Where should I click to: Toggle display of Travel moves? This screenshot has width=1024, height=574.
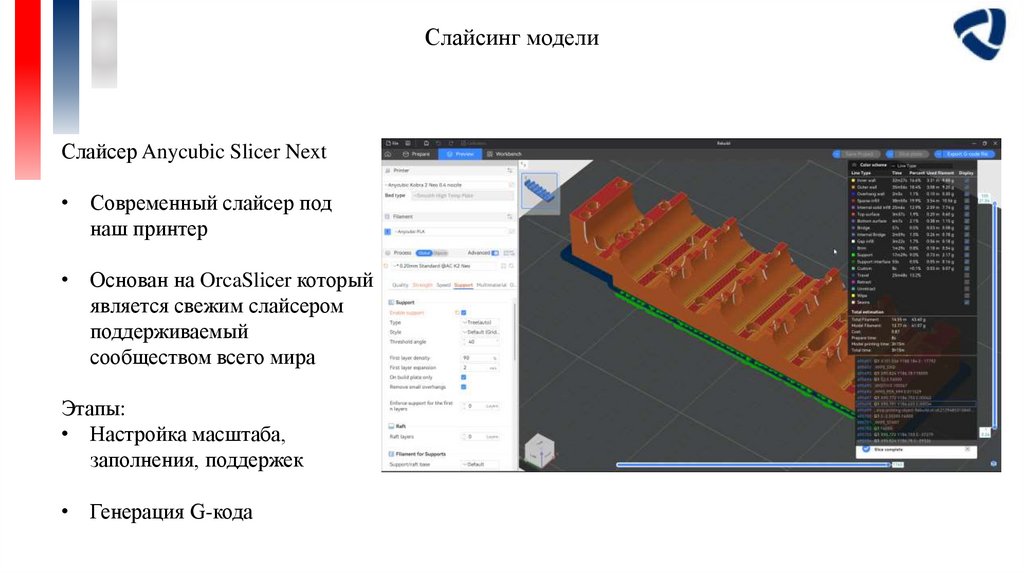[x=967, y=275]
